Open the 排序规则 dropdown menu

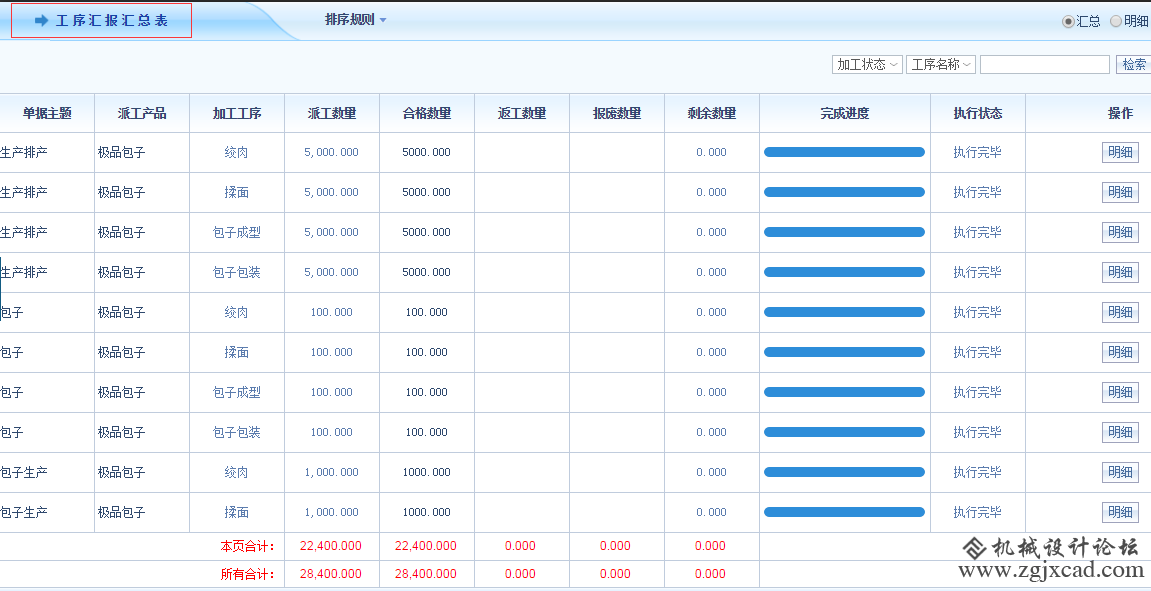356,20
